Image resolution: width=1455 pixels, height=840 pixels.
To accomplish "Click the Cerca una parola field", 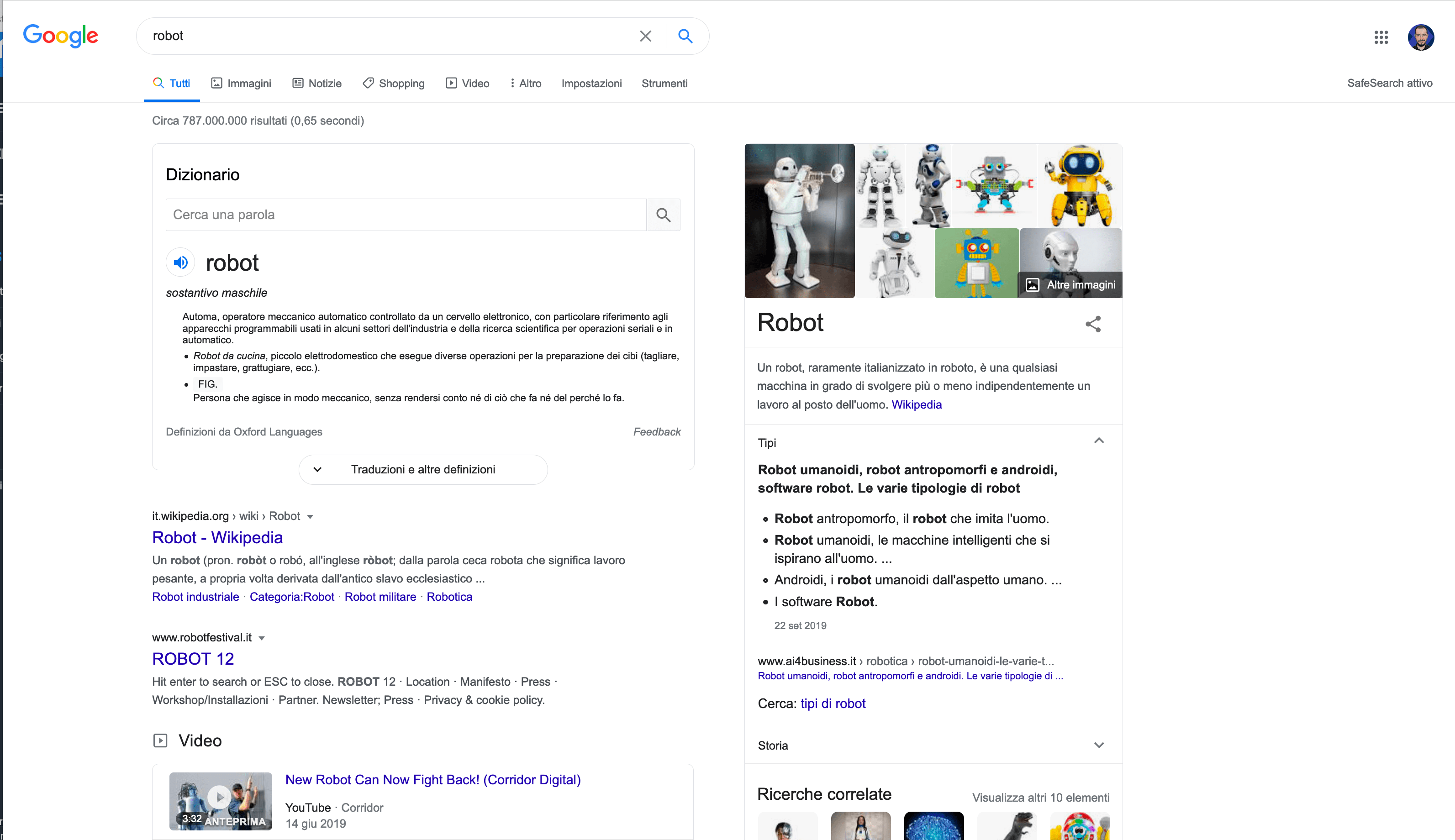I will pyautogui.click(x=405, y=215).
